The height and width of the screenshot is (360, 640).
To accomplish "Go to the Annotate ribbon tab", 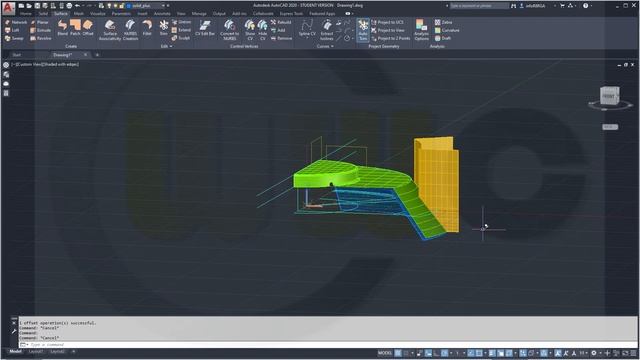I will tap(162, 13).
